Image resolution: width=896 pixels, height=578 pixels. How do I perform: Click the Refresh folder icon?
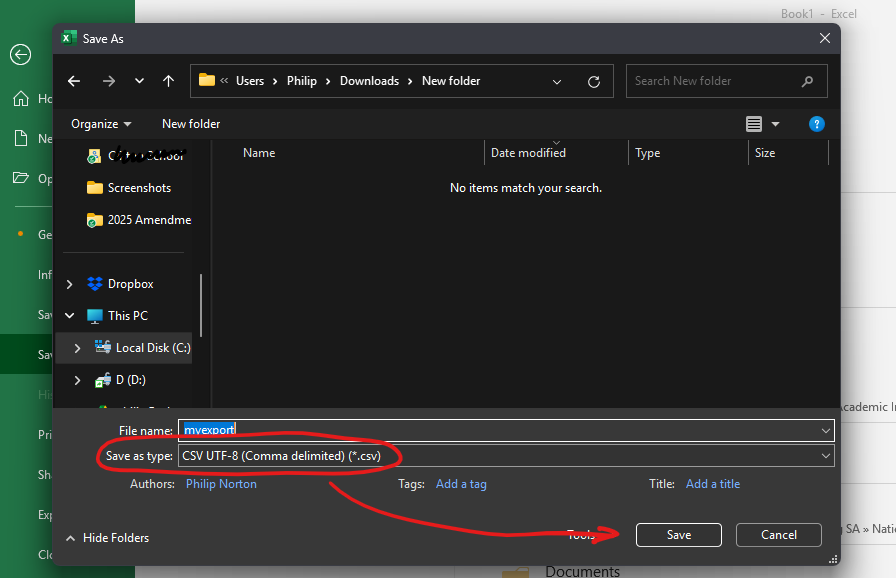click(x=594, y=81)
